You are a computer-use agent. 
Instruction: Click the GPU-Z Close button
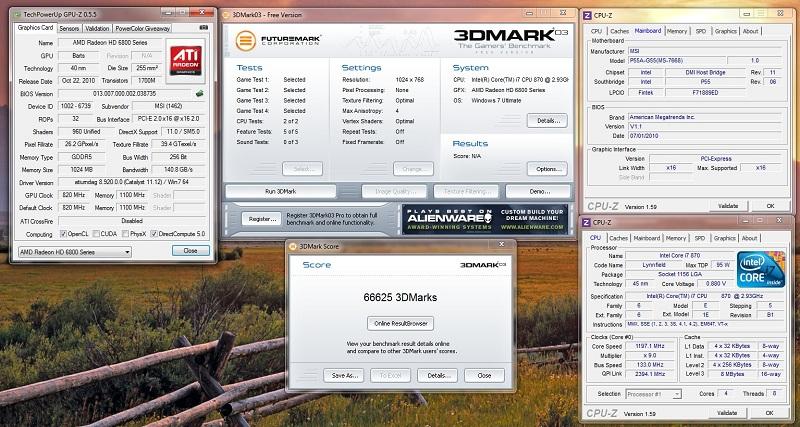pos(191,250)
